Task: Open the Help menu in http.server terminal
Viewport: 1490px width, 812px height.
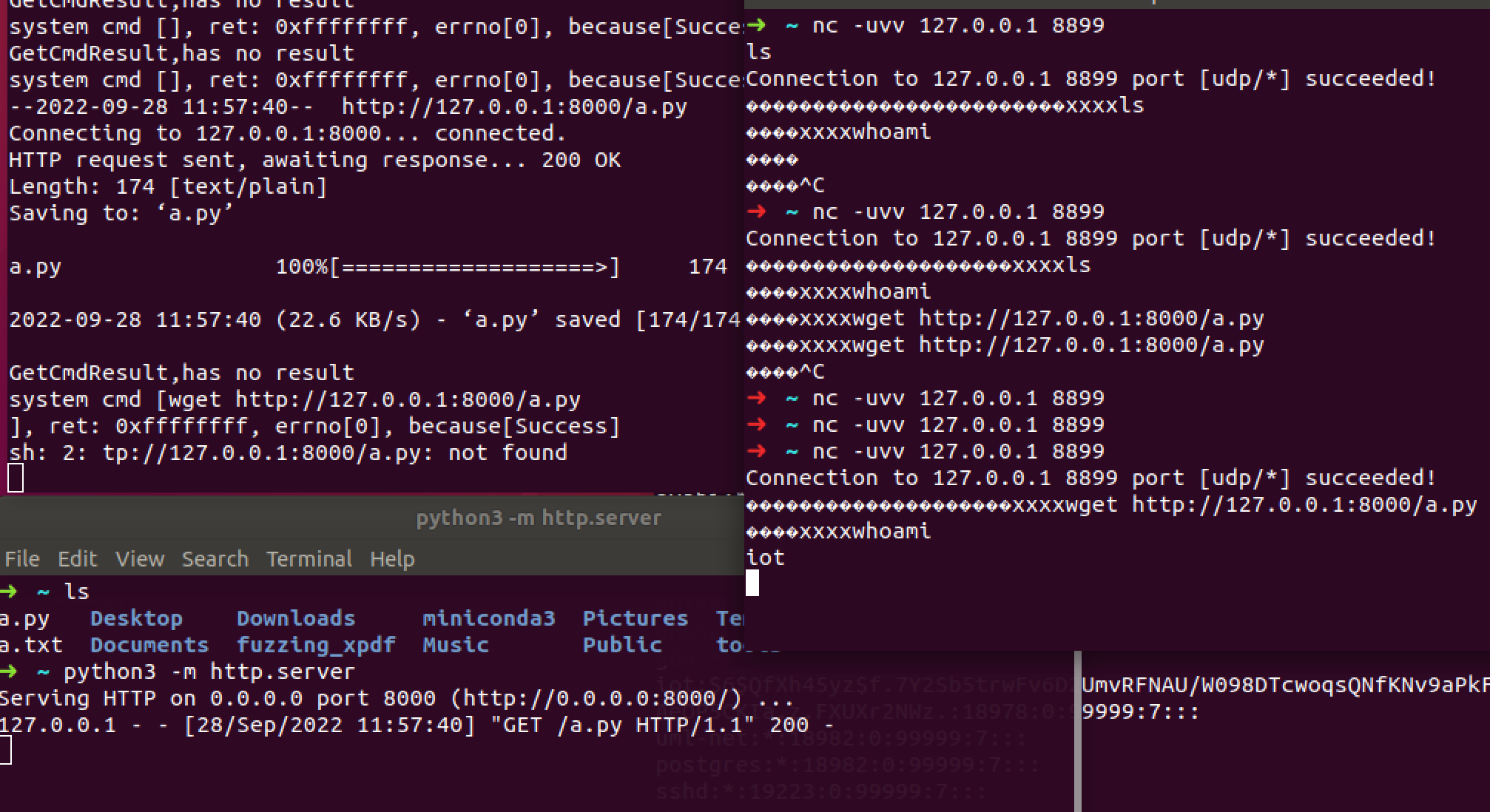Action: click(x=392, y=559)
